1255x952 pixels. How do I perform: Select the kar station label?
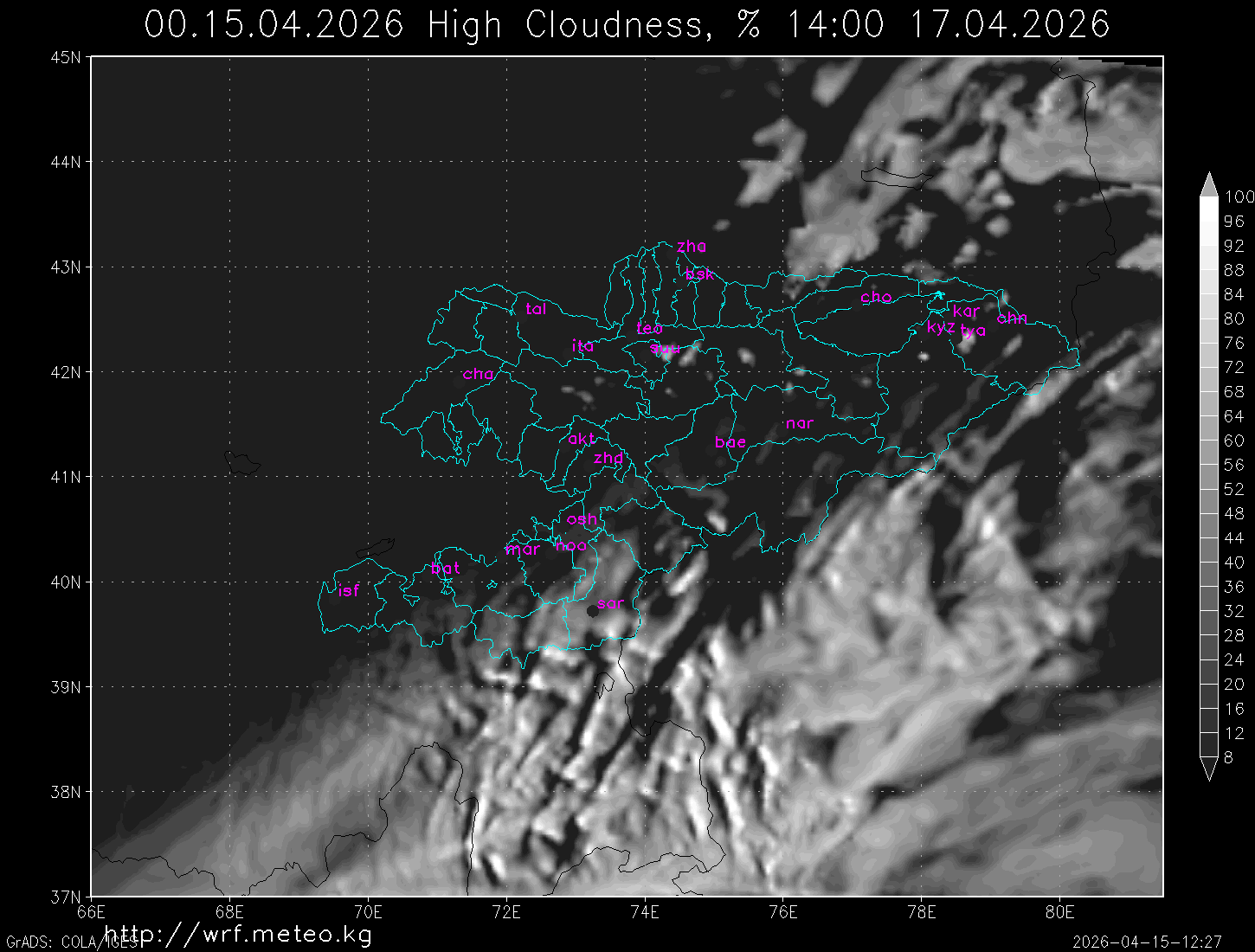tap(966, 311)
